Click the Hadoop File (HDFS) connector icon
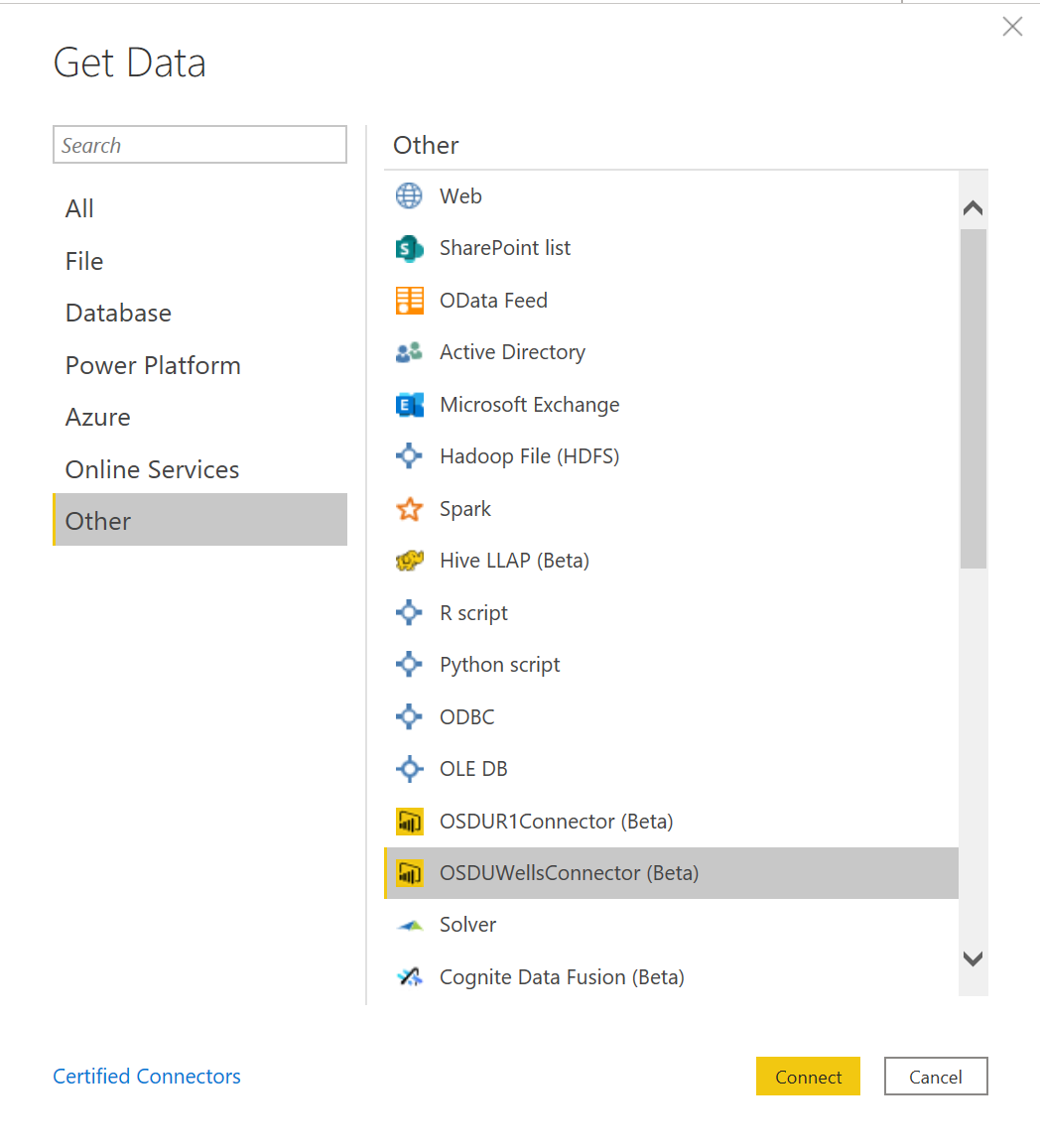Image resolution: width=1040 pixels, height=1148 pixels. point(409,456)
